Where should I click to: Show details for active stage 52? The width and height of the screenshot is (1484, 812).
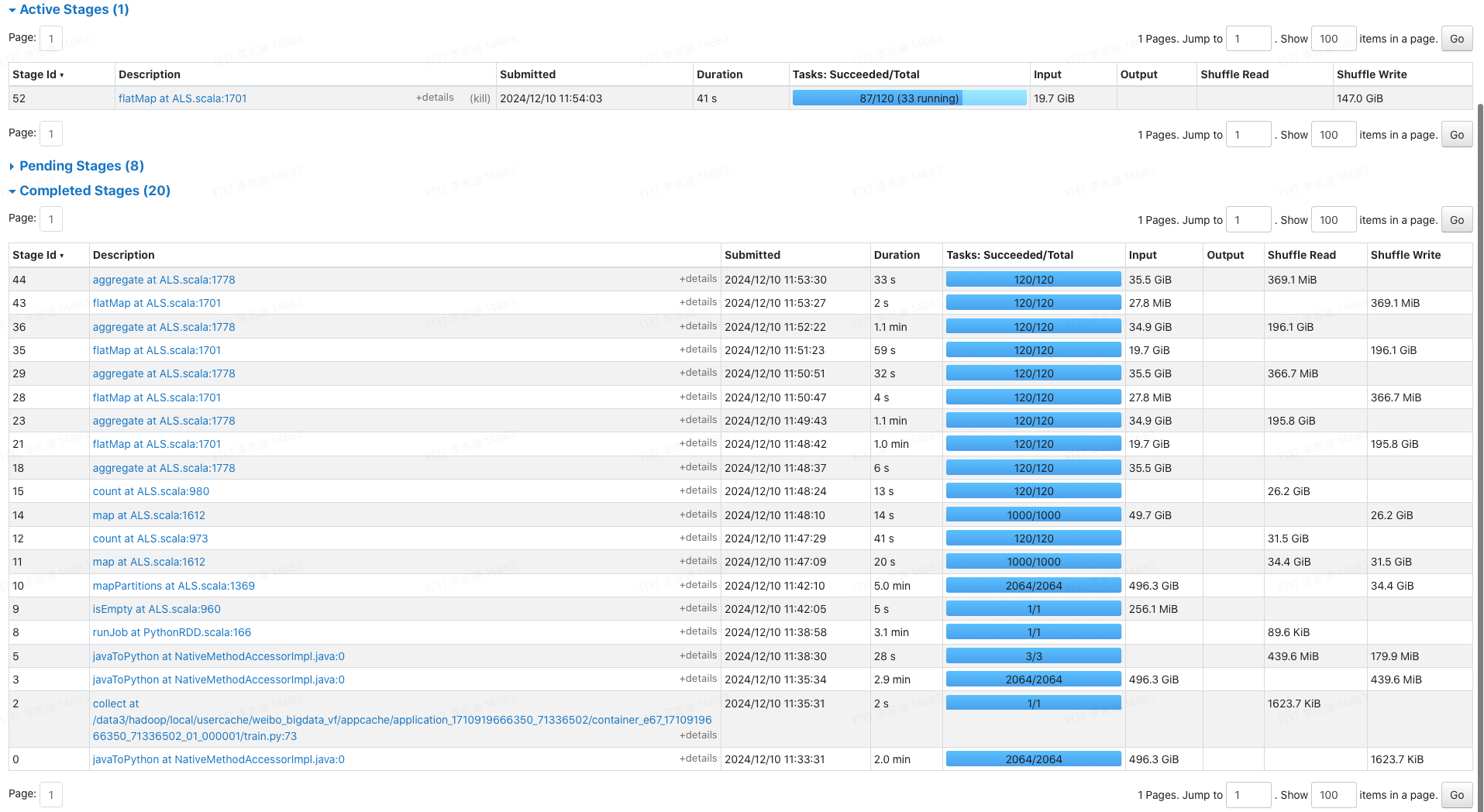(x=435, y=98)
